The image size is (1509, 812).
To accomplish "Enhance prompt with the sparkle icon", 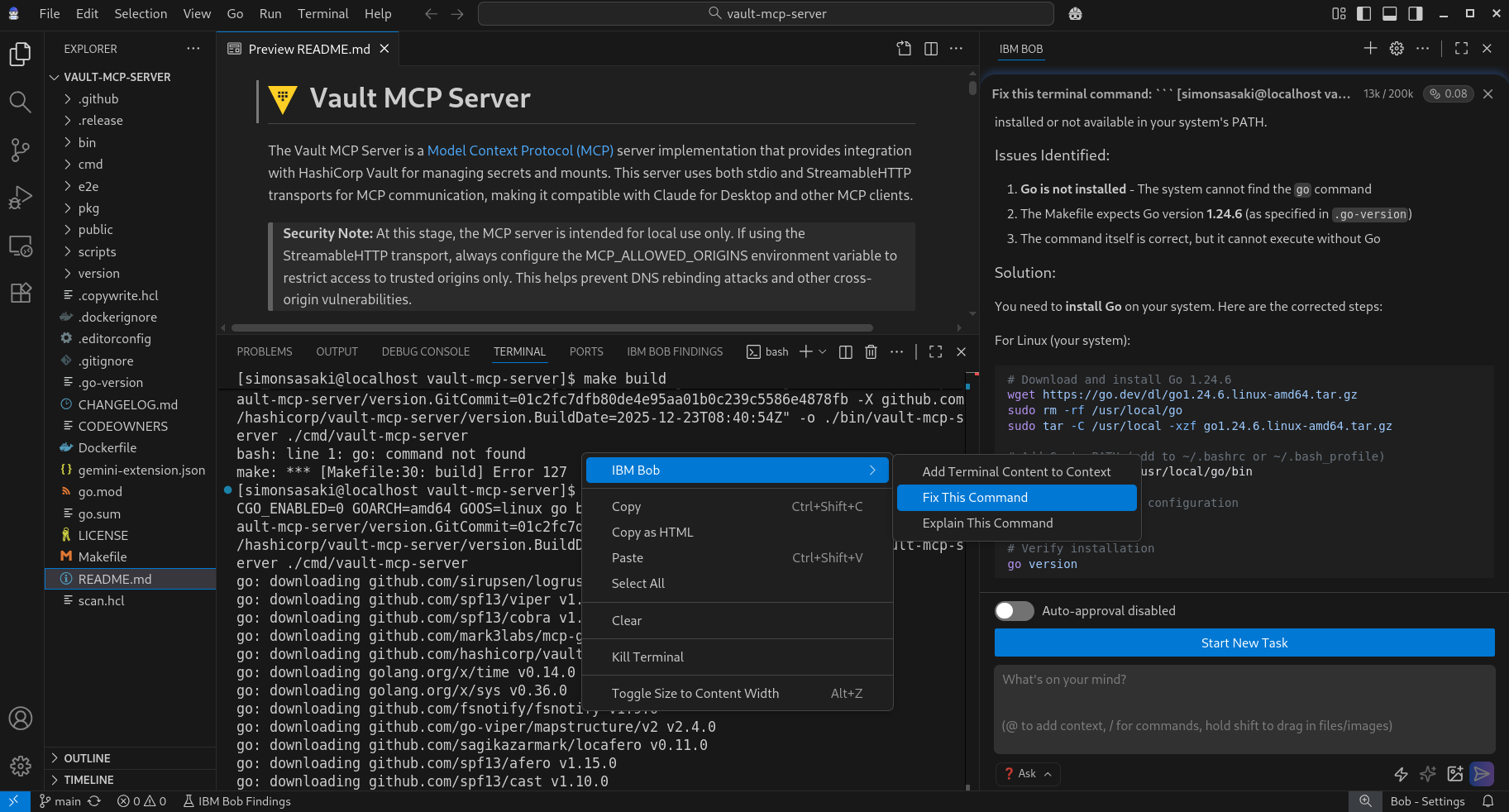I will (1428, 774).
